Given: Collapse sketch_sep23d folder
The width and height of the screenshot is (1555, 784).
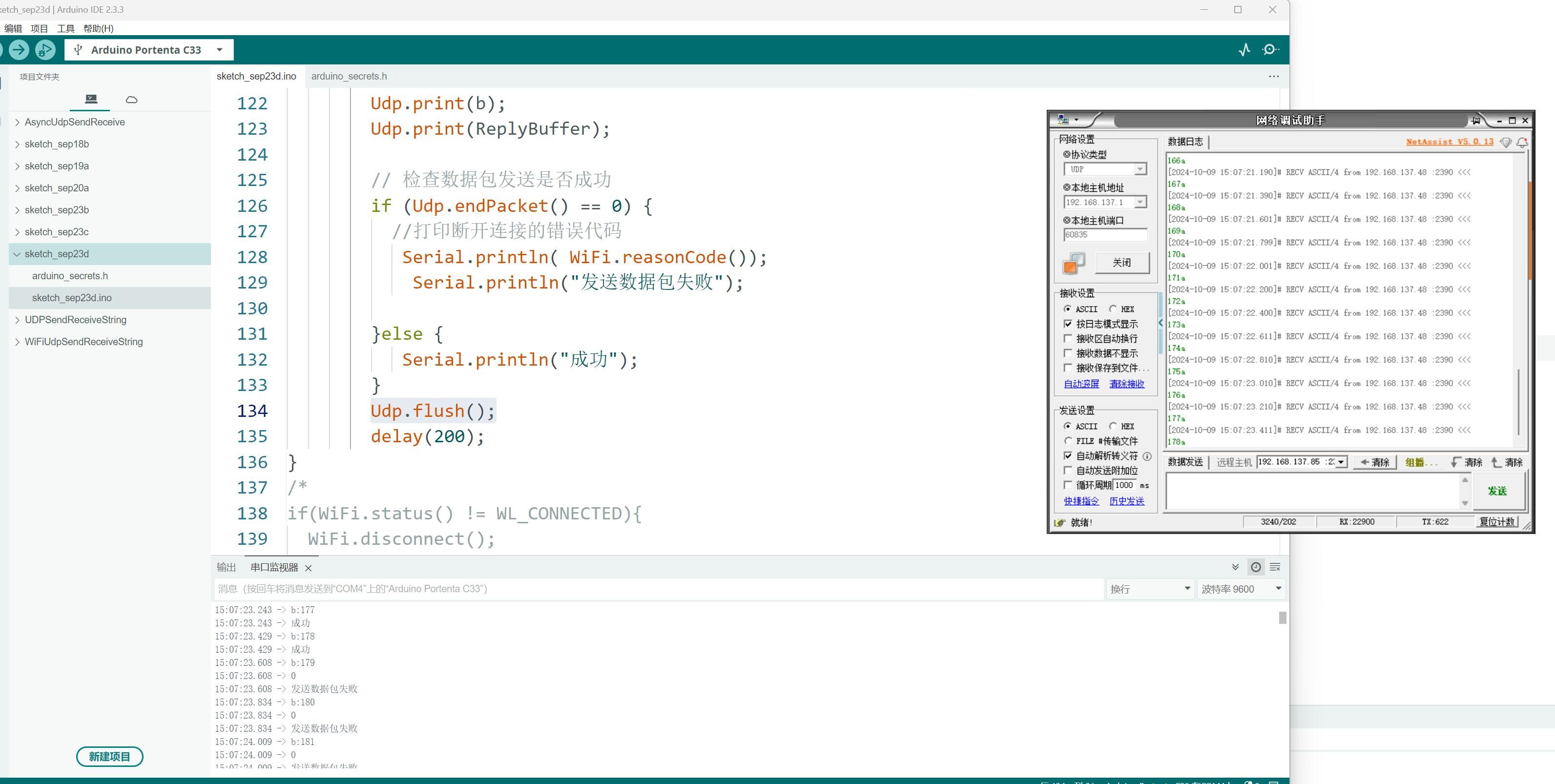Looking at the screenshot, I should coord(17,254).
